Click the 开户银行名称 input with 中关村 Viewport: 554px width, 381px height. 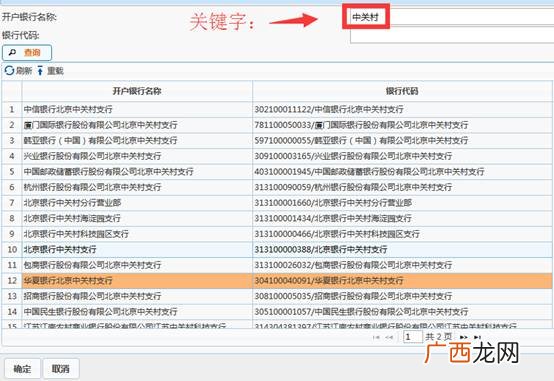coord(452,17)
